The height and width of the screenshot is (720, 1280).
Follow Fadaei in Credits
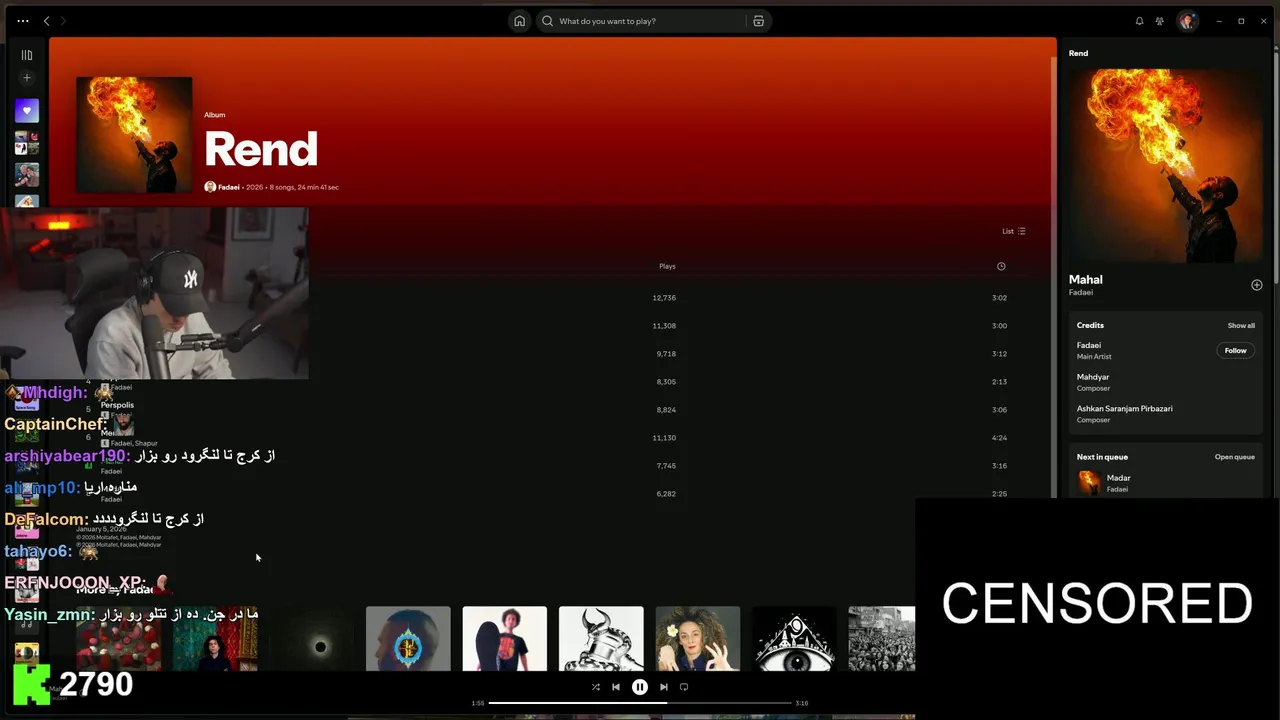(x=1236, y=351)
